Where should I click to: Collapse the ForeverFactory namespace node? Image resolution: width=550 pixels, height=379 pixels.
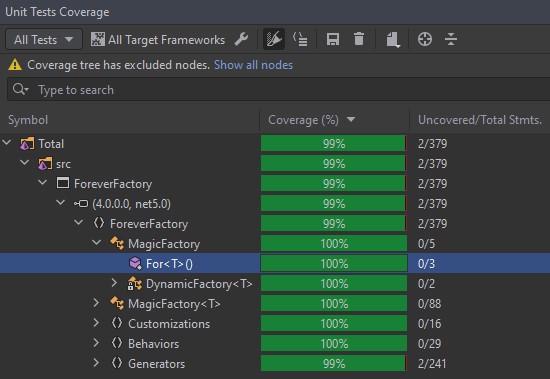click(79, 222)
